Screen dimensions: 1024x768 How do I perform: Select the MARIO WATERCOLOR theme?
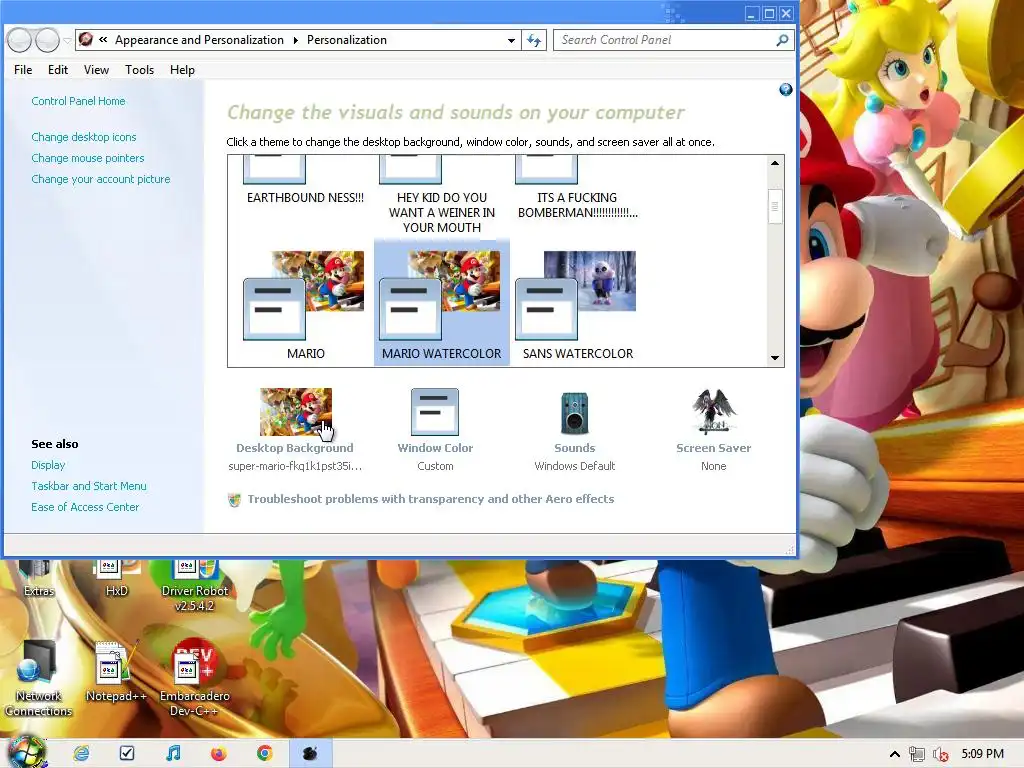pyautogui.click(x=441, y=302)
